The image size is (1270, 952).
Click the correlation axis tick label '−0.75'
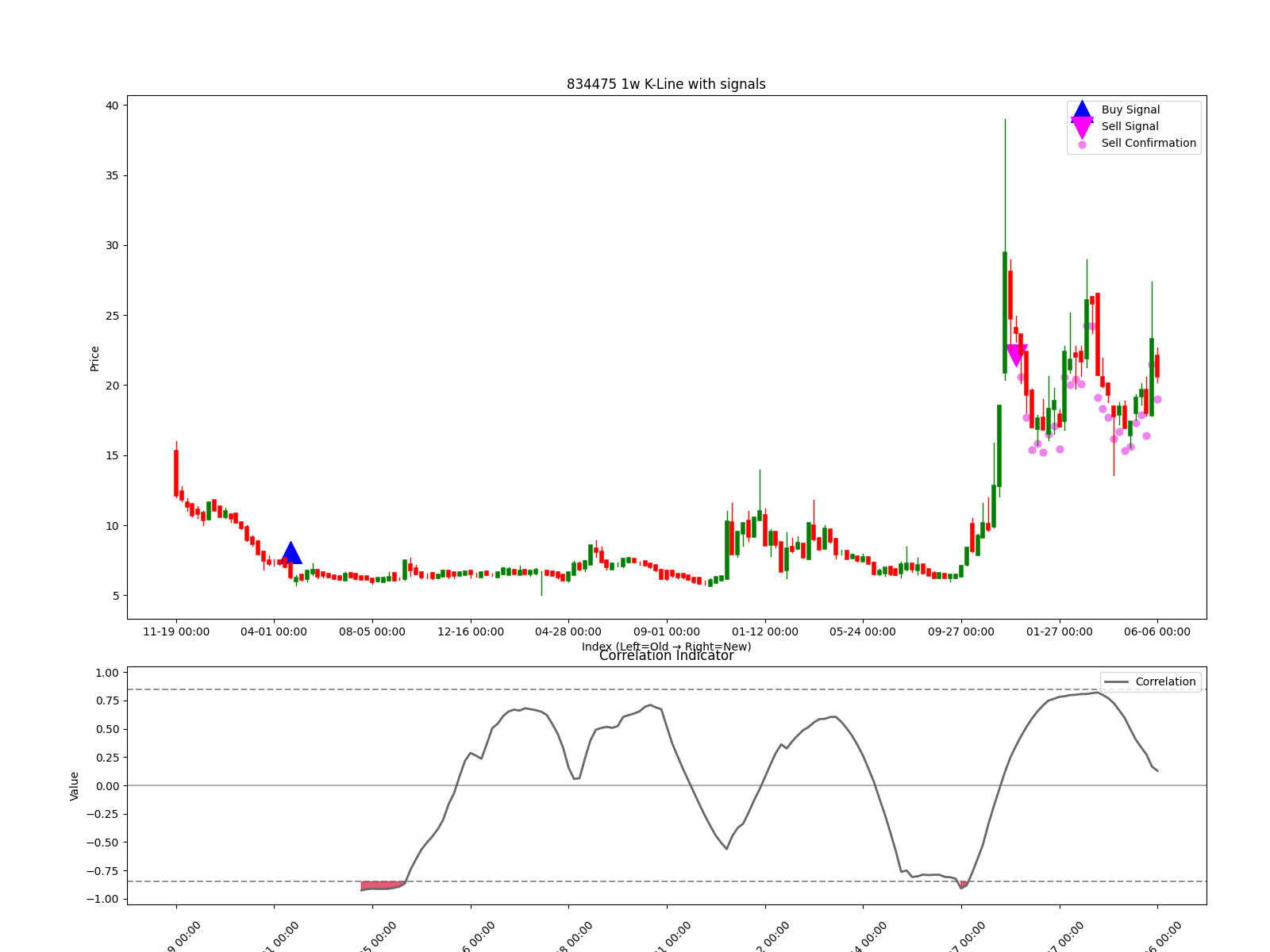[103, 871]
